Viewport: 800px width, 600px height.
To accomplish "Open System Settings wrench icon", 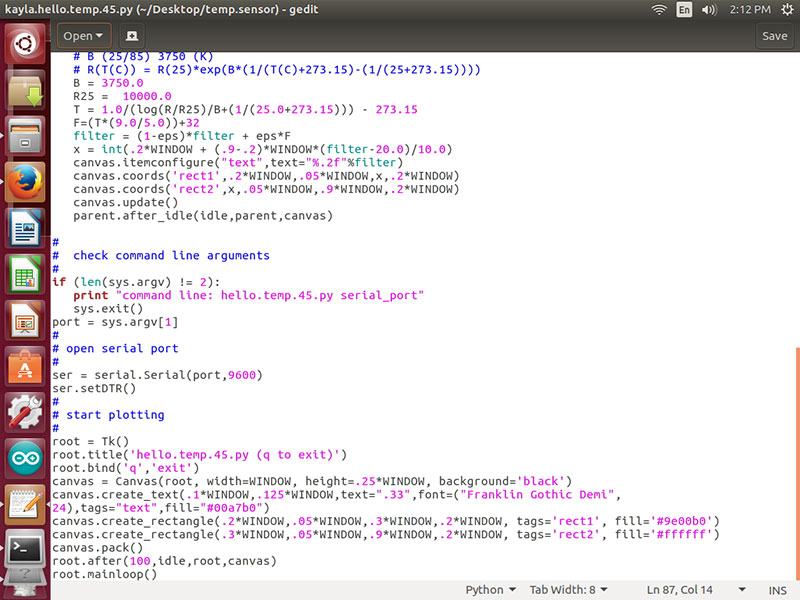I will pos(25,412).
